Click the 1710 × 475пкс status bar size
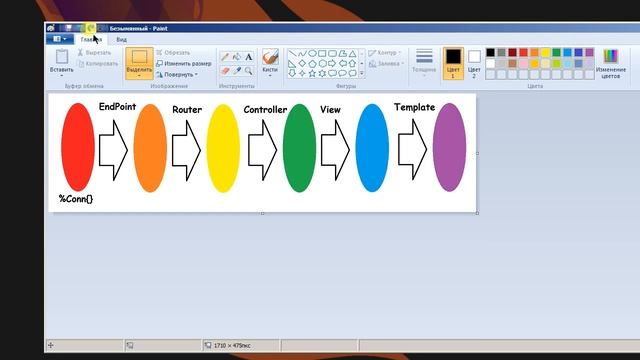The height and width of the screenshot is (360, 640). tap(232, 346)
